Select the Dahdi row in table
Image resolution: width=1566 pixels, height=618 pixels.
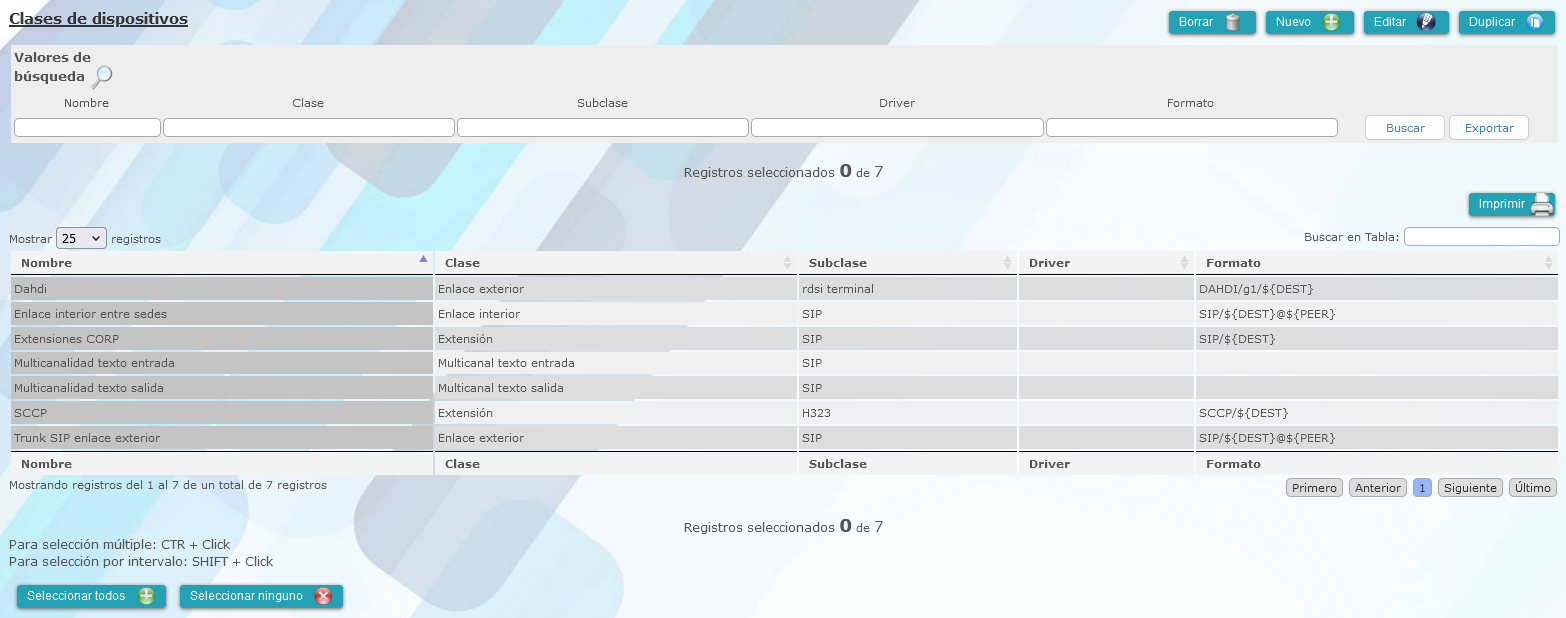[785, 288]
